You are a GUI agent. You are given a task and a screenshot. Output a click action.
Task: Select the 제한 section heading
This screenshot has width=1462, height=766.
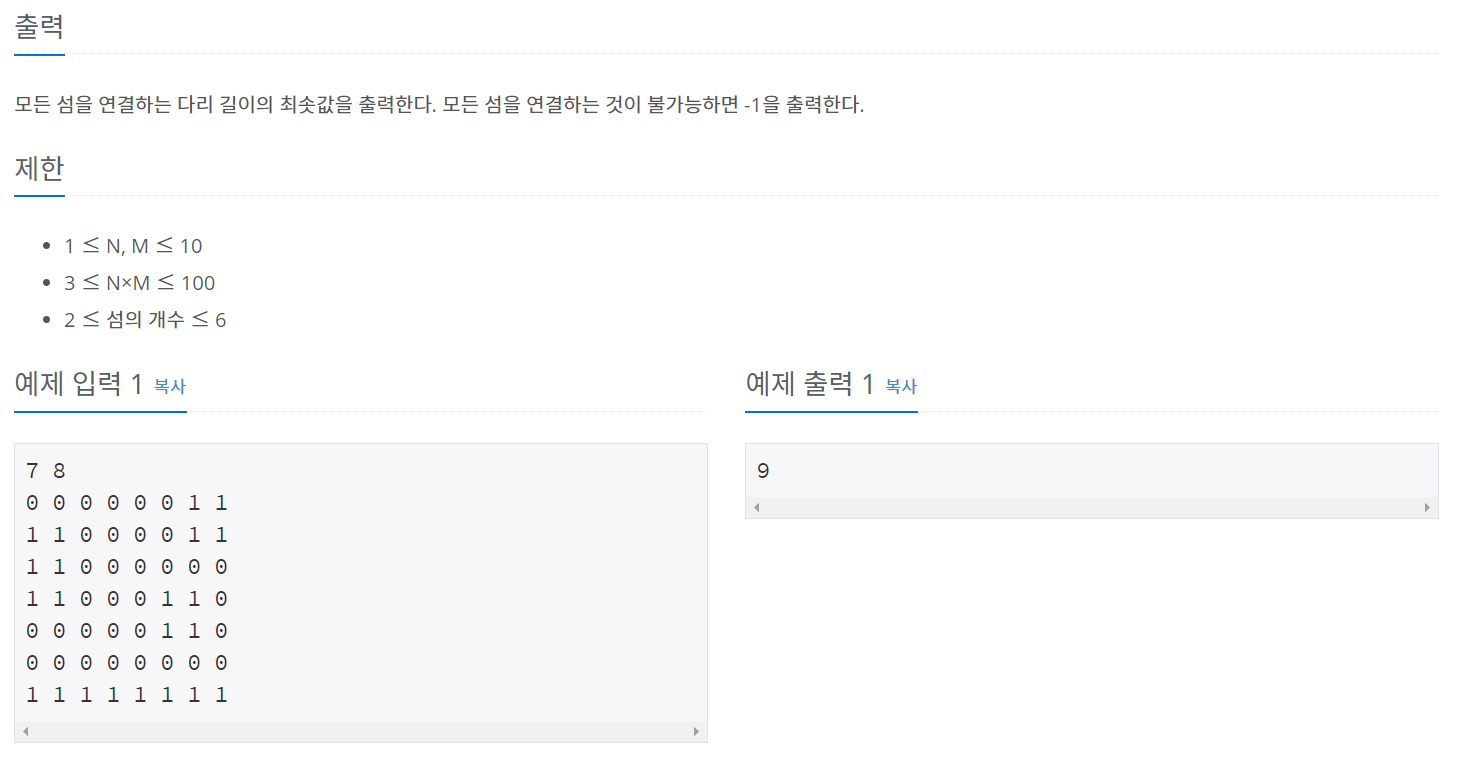[40, 168]
